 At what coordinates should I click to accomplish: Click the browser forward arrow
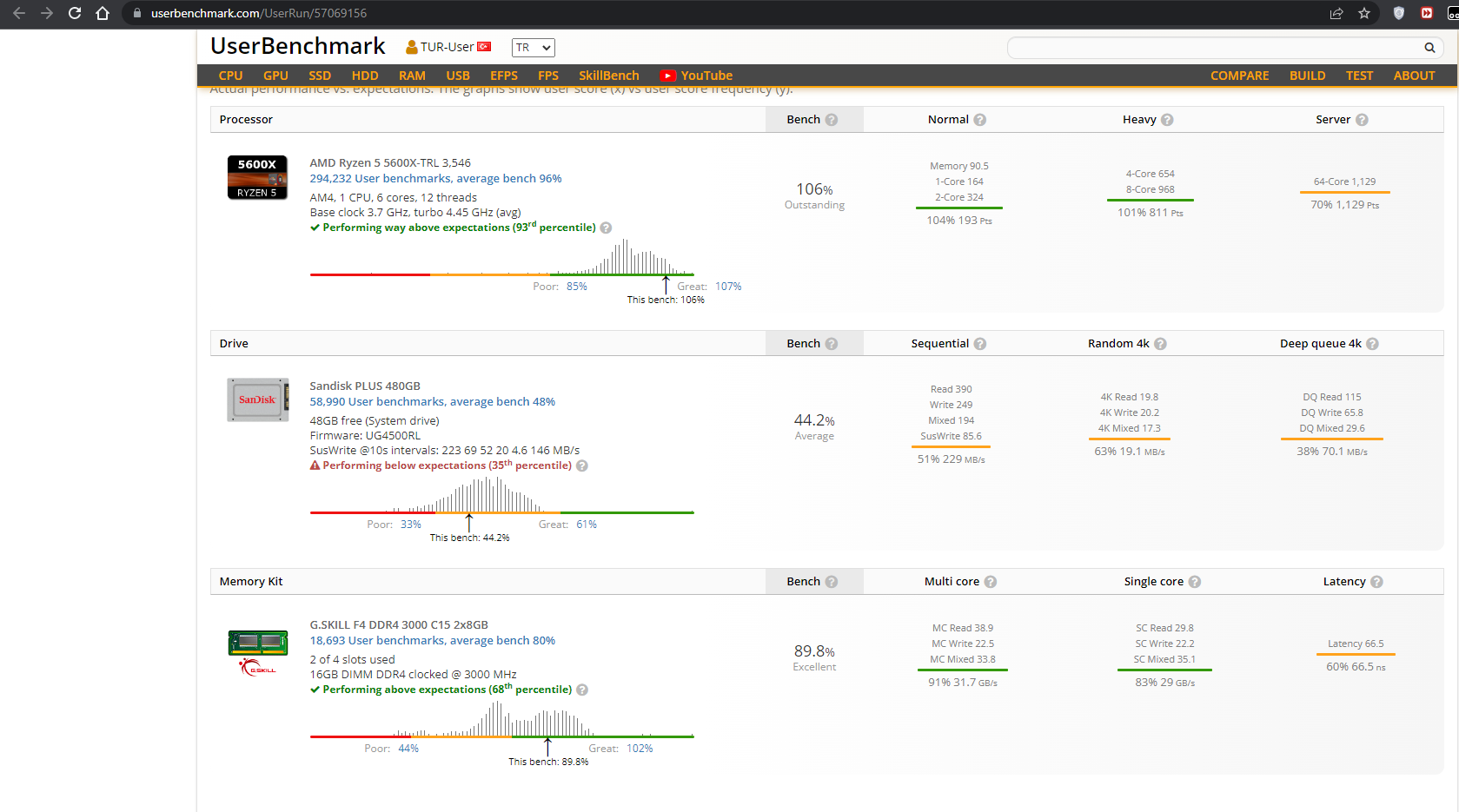pyautogui.click(x=47, y=13)
